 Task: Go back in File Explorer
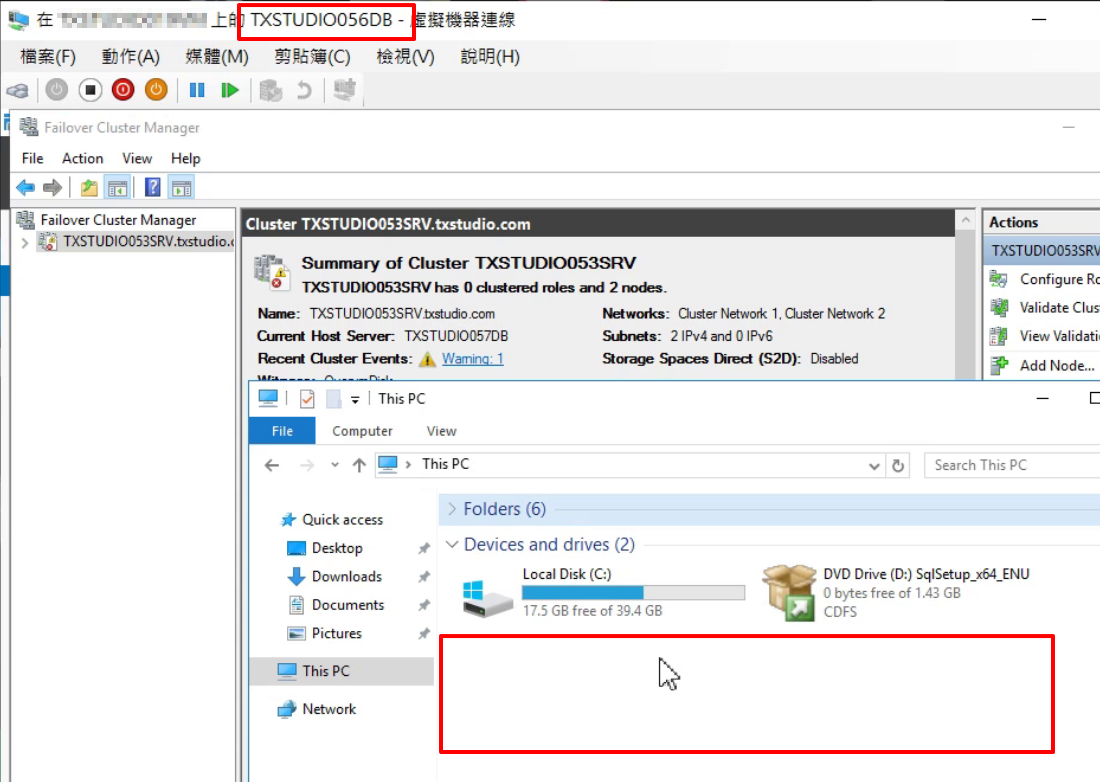click(x=272, y=465)
